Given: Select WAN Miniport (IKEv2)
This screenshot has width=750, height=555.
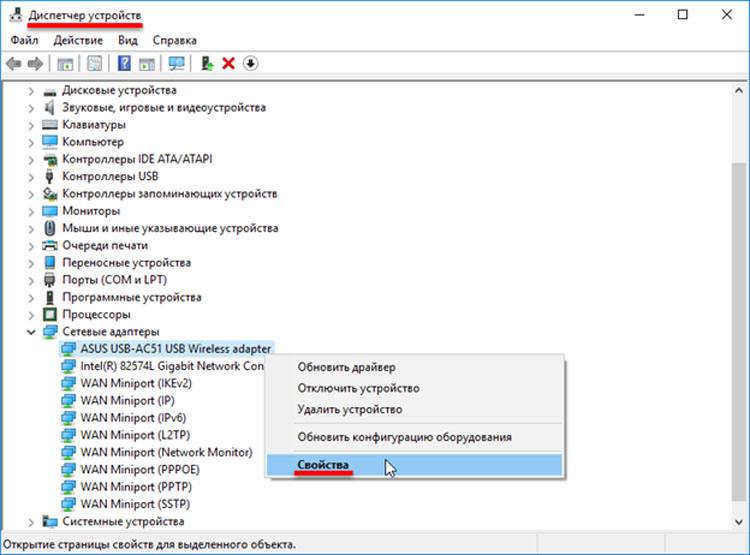Looking at the screenshot, I should click(136, 383).
